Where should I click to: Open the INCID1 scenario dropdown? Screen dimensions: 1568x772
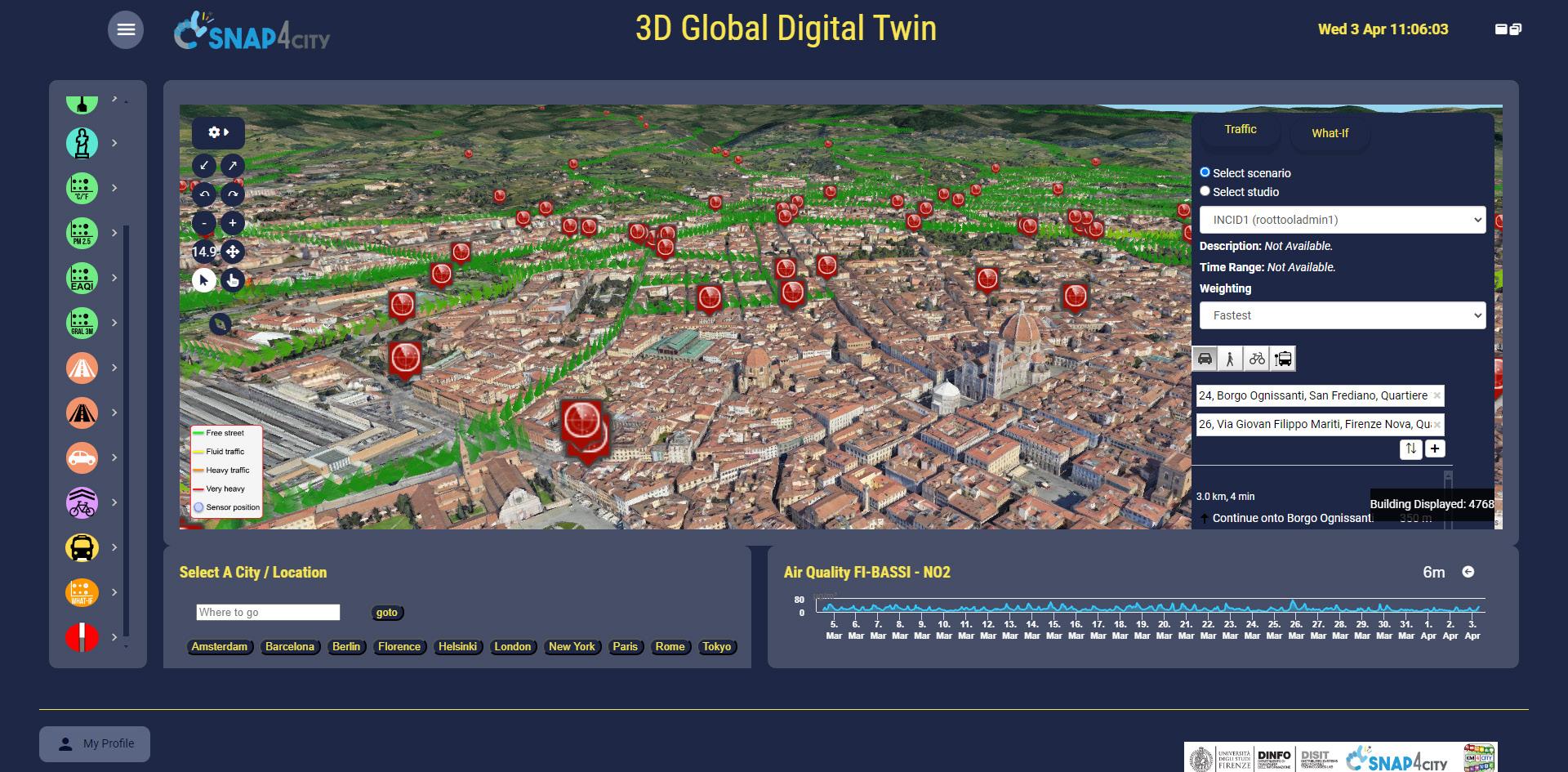[x=1343, y=220]
